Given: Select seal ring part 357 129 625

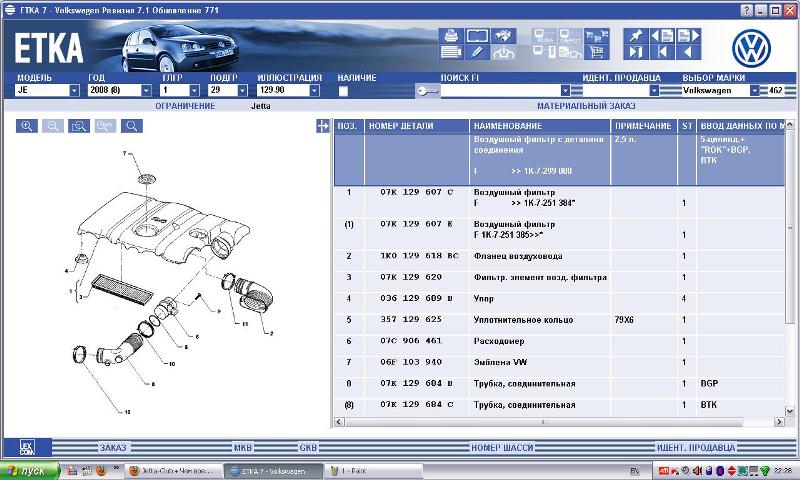Looking at the screenshot, I should (559, 320).
